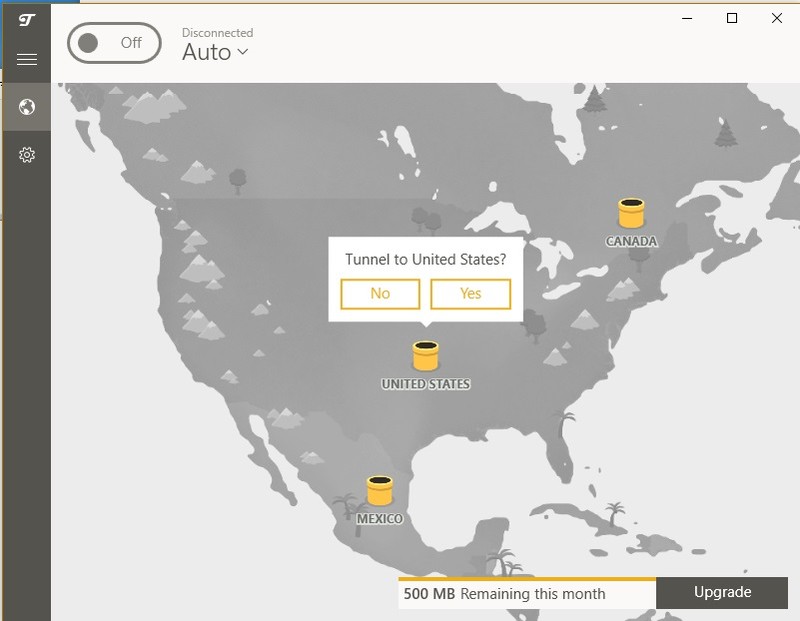Open the hamburger menu in the sidebar
The height and width of the screenshot is (621, 800).
27,59
